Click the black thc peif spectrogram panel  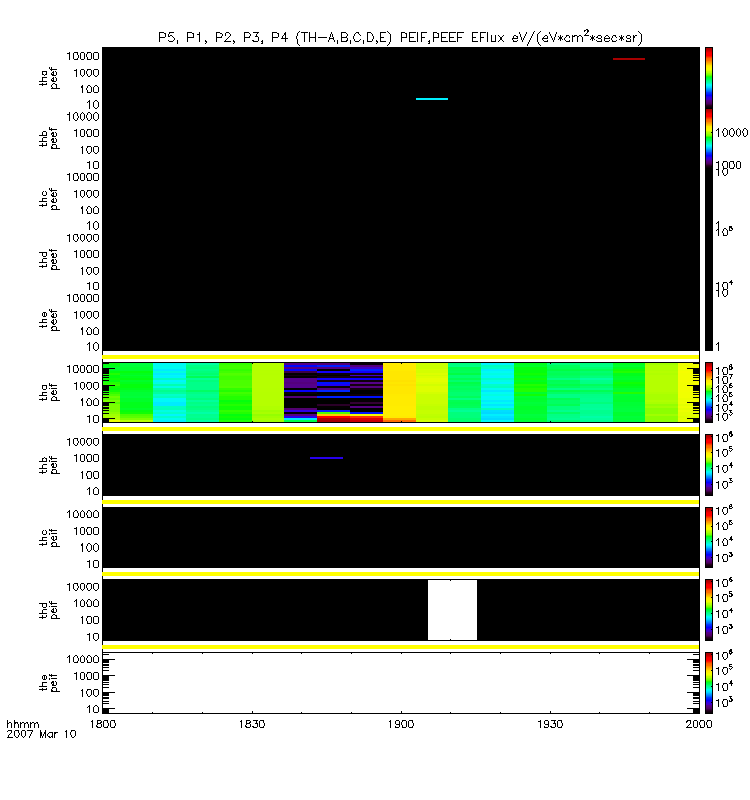pyautogui.click(x=400, y=537)
